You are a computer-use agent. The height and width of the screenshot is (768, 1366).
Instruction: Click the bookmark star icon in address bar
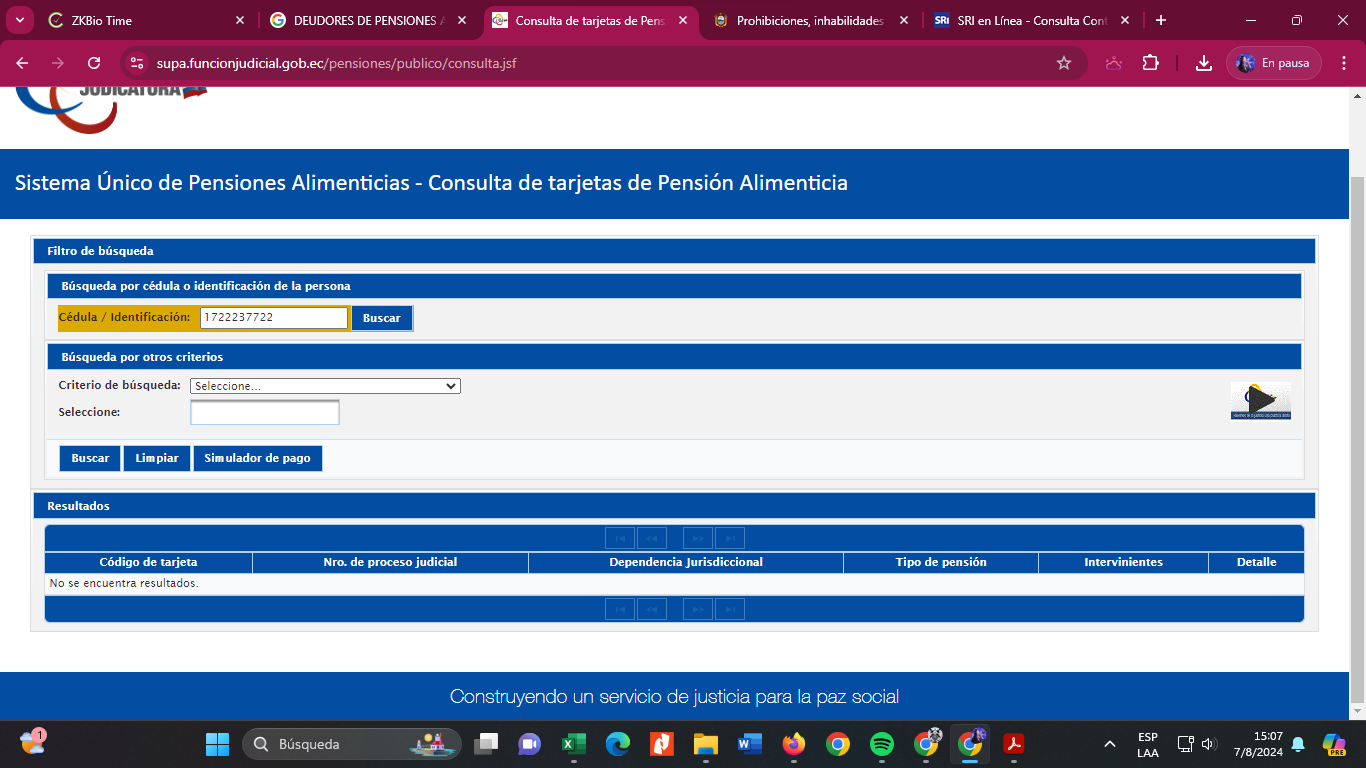tap(1064, 63)
